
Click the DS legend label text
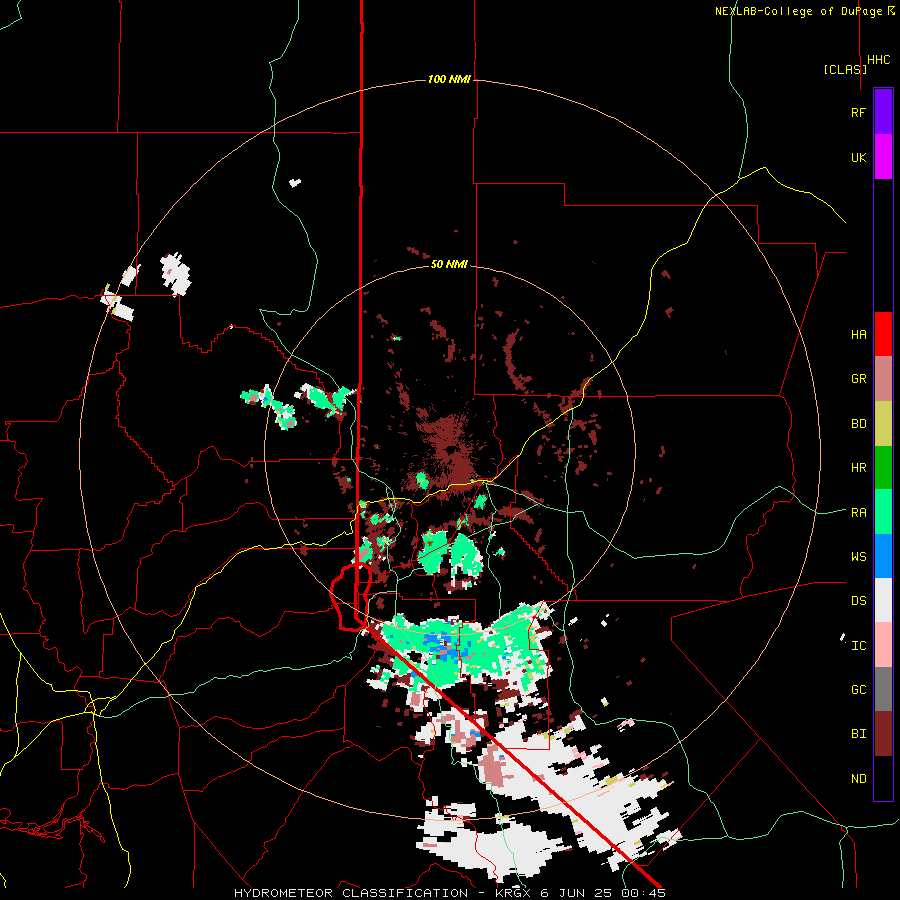859,600
